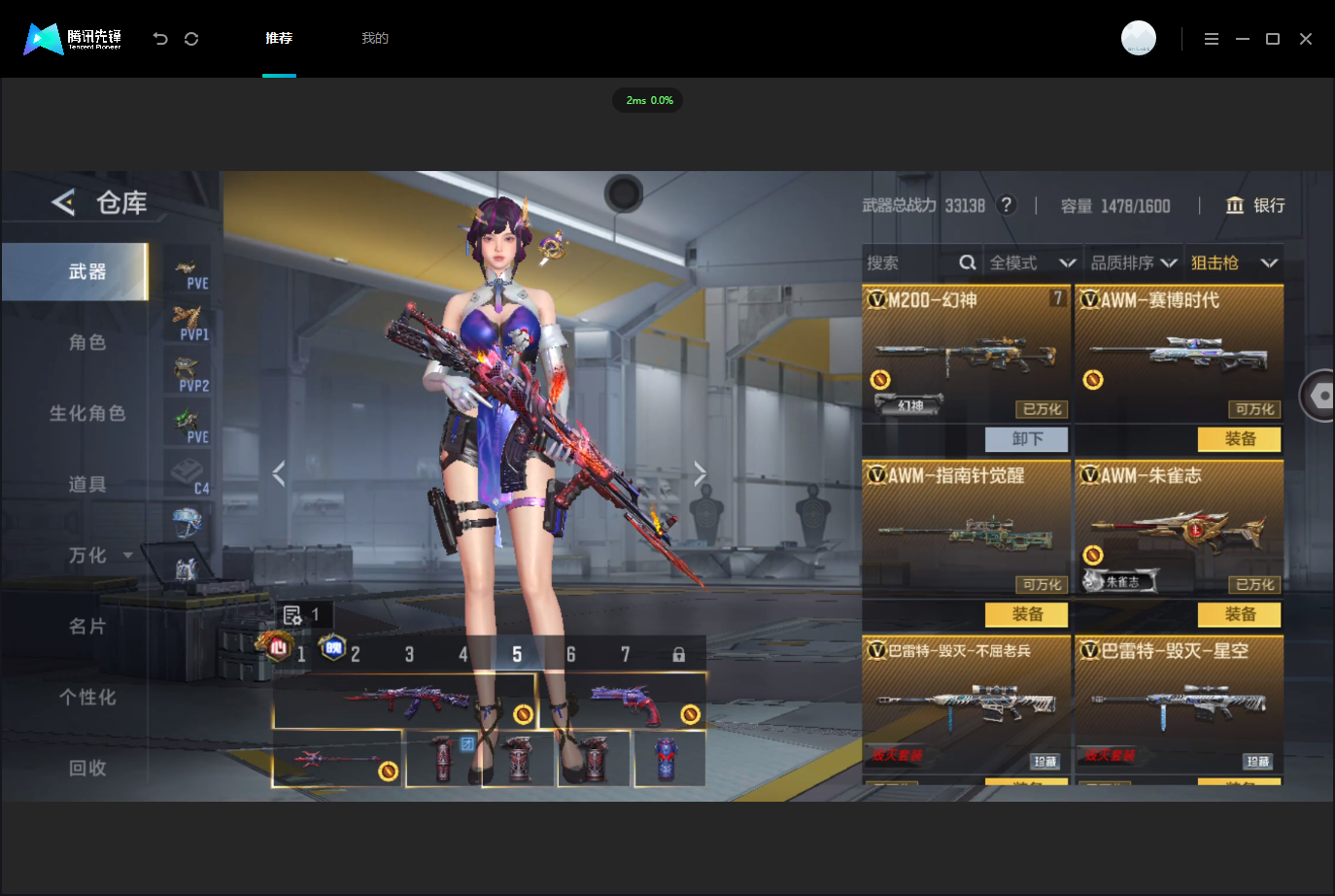Select the PVP2 loadout icon
Screen dimensions: 1335x896
(x=188, y=373)
